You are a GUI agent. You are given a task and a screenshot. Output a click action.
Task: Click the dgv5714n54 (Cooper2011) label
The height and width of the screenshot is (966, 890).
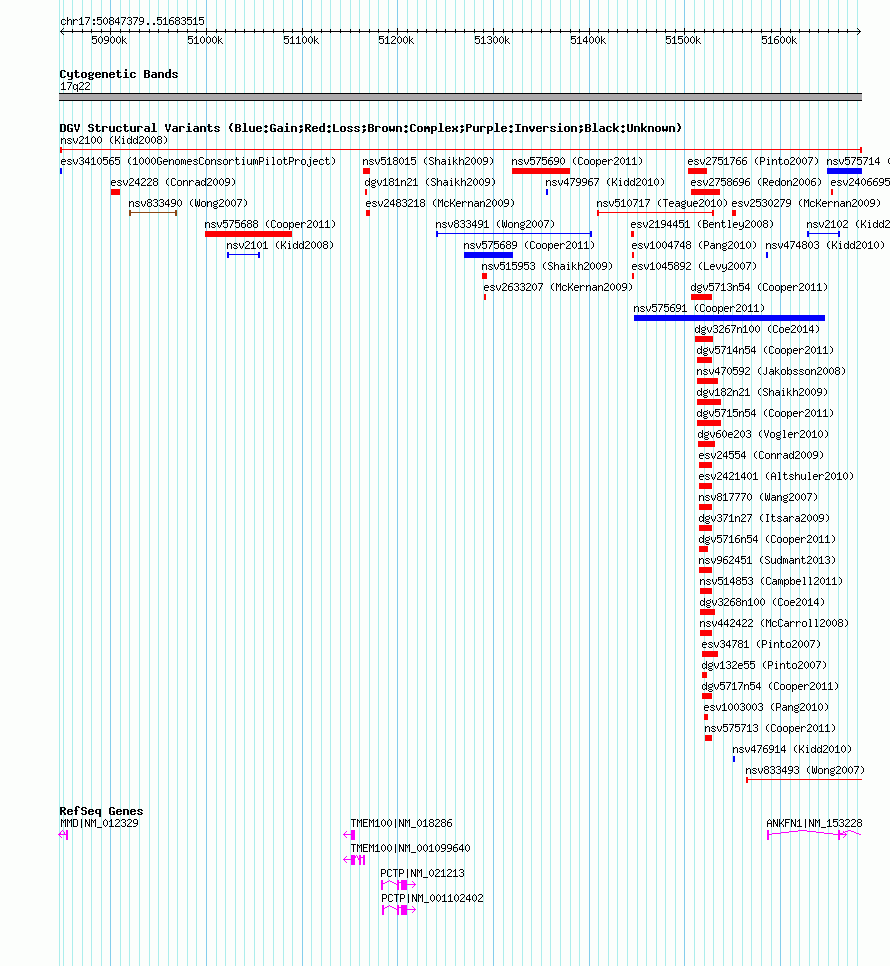pyautogui.click(x=765, y=350)
